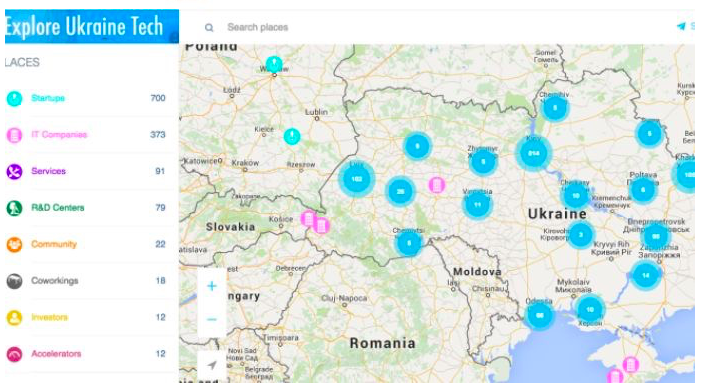Select the yellow Investors icon
Screen dimensions: 701x391
pyautogui.click(x=14, y=318)
